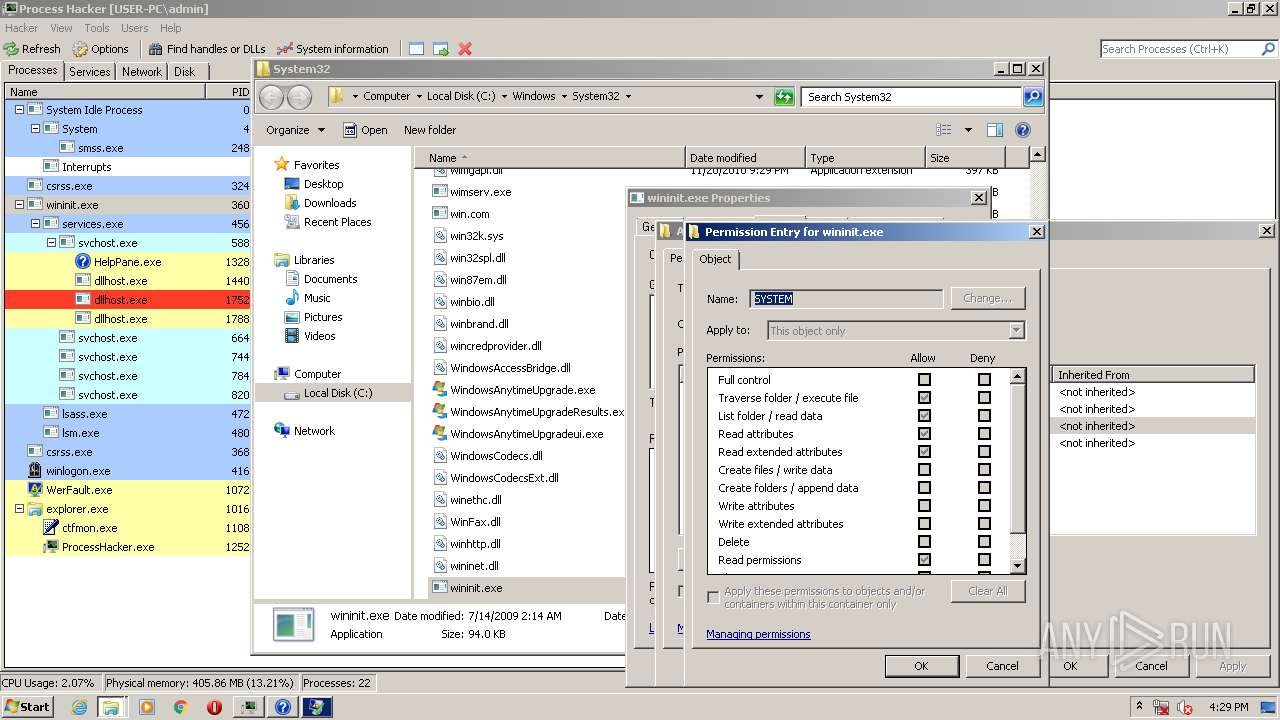Click the Explorer help question mark icon
Image resolution: width=1280 pixels, height=720 pixels.
(1022, 130)
